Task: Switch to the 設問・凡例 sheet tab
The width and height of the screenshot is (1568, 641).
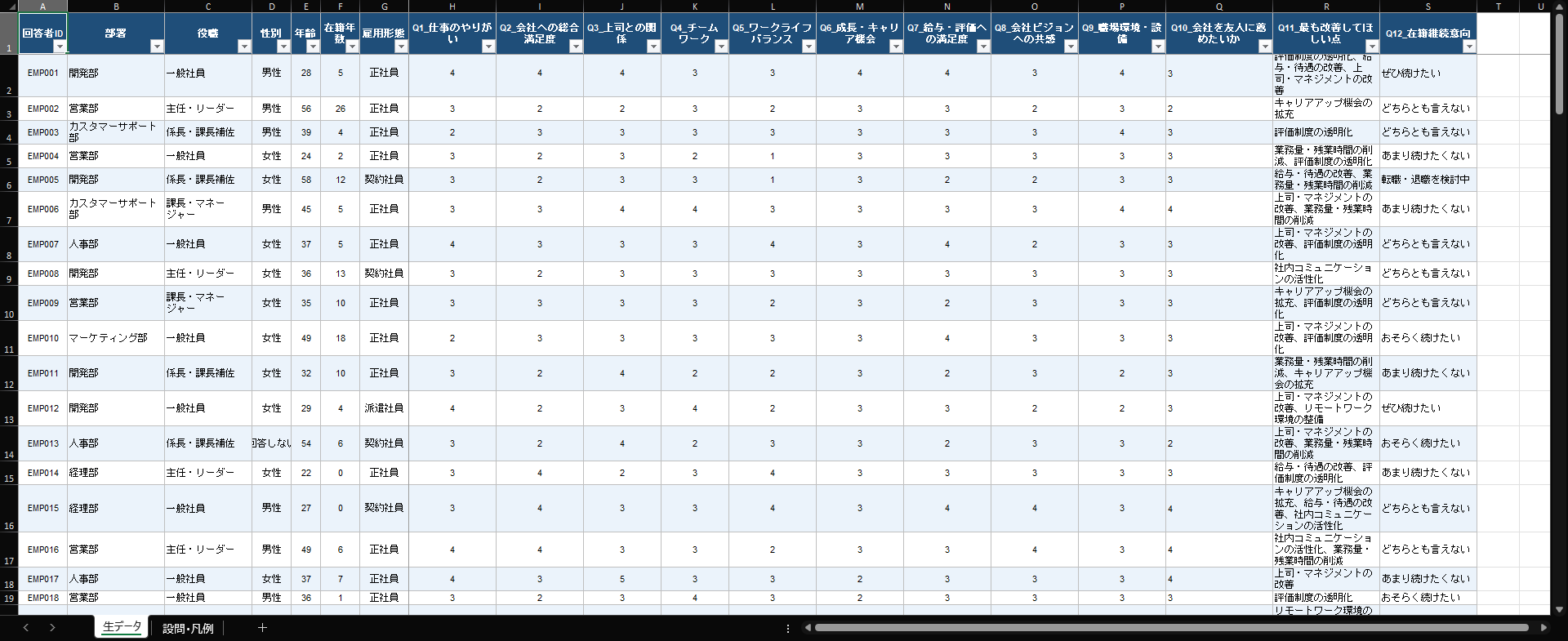Action: click(x=187, y=628)
